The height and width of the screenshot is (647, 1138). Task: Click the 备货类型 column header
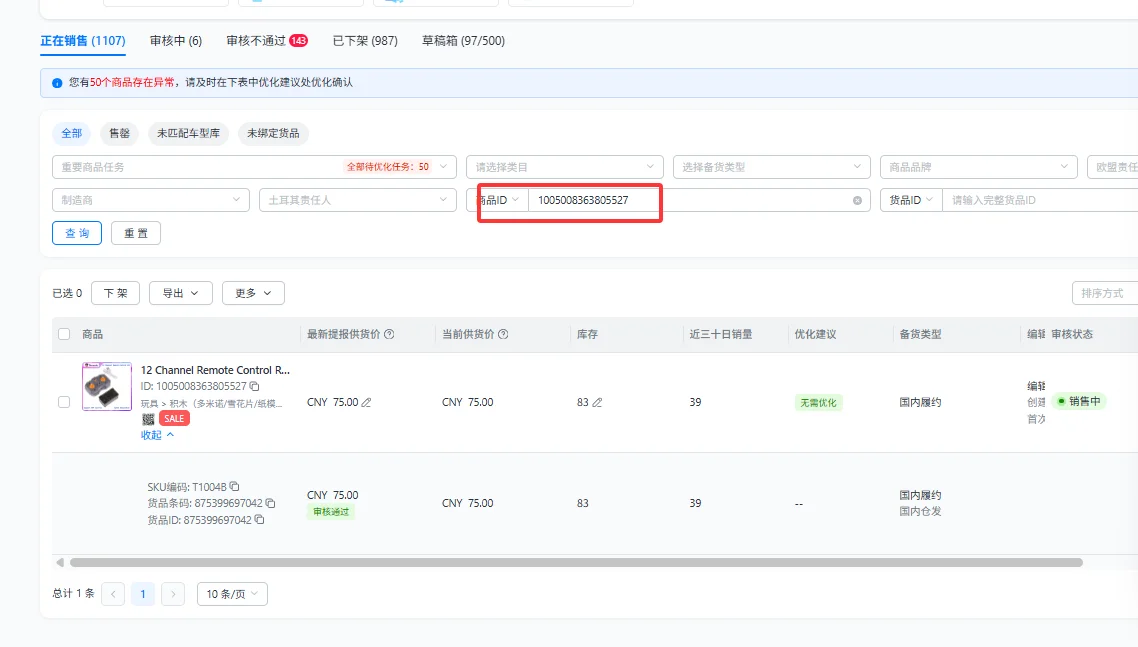coord(920,334)
